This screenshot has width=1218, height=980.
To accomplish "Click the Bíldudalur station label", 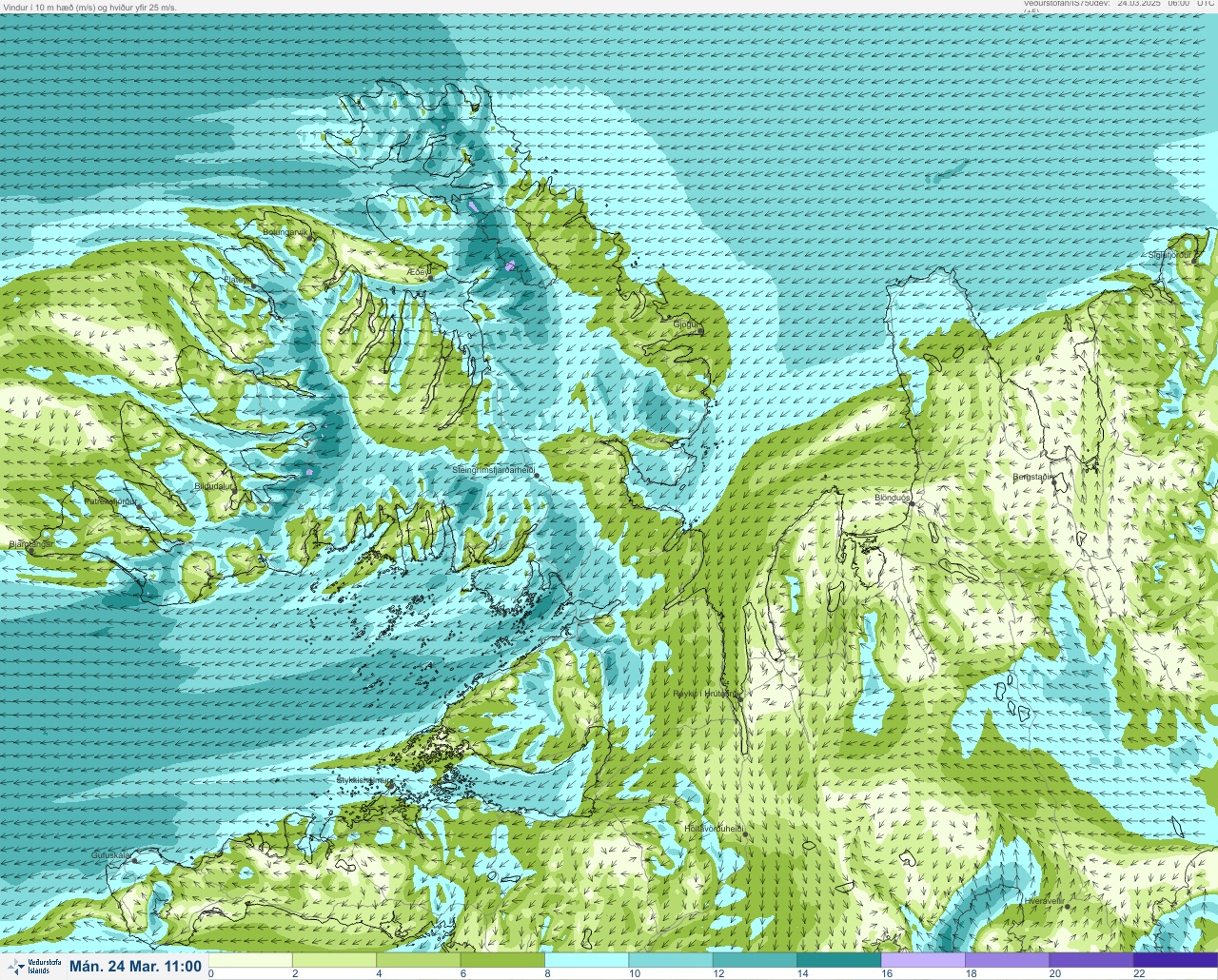I will click(213, 485).
